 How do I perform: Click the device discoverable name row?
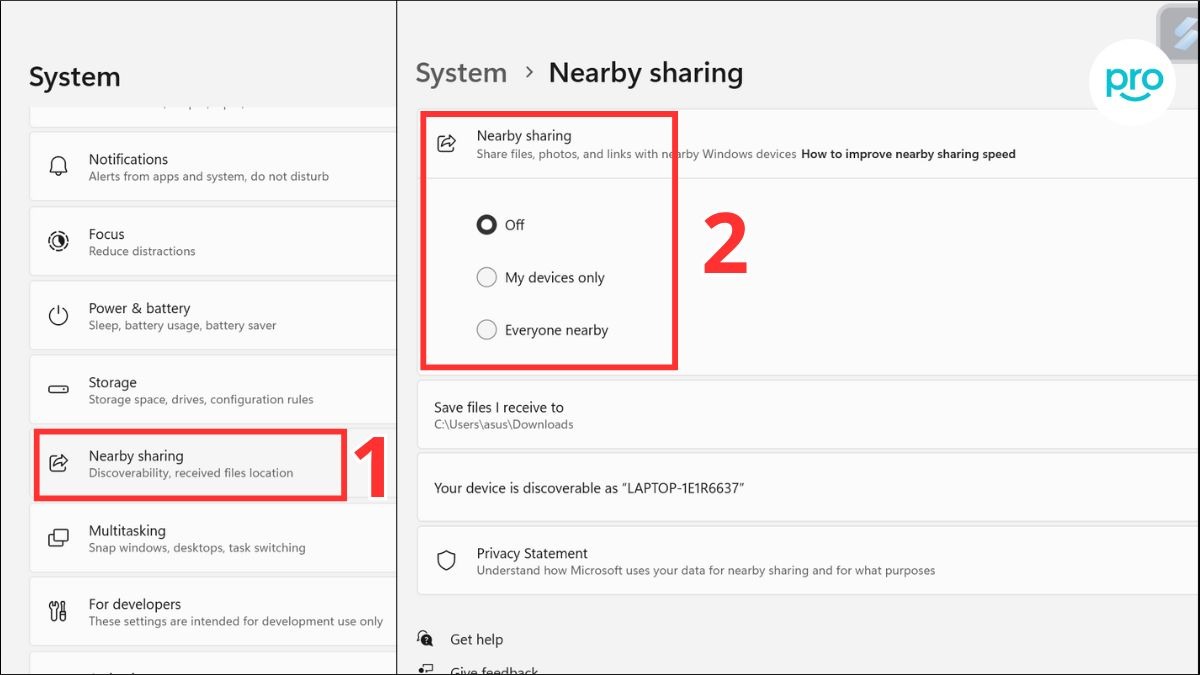click(808, 488)
